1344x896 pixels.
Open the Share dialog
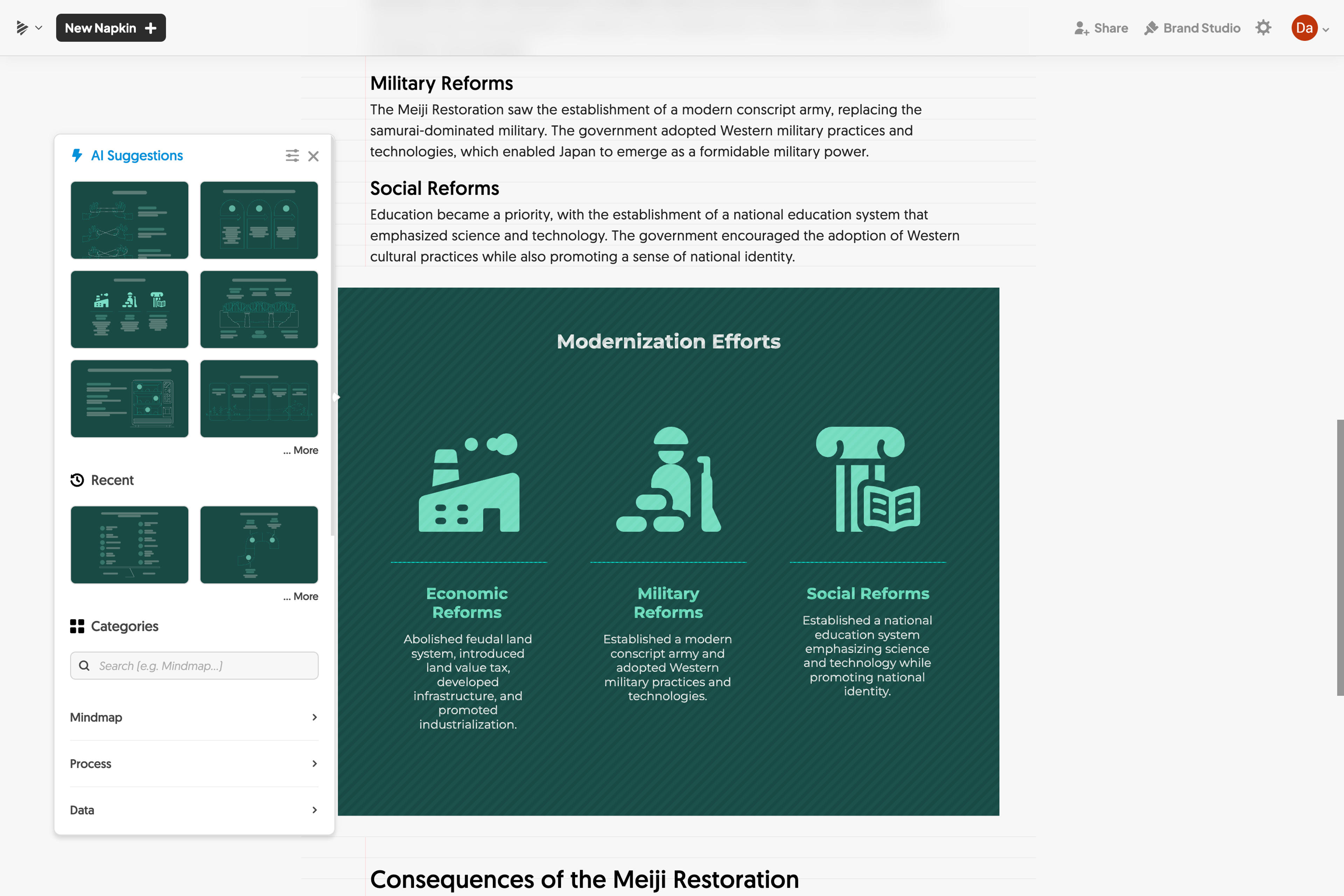click(x=1100, y=28)
